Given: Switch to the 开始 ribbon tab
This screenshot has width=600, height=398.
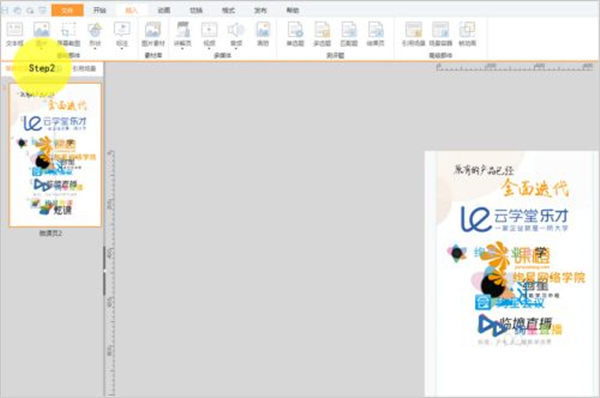Looking at the screenshot, I should pos(99,10).
